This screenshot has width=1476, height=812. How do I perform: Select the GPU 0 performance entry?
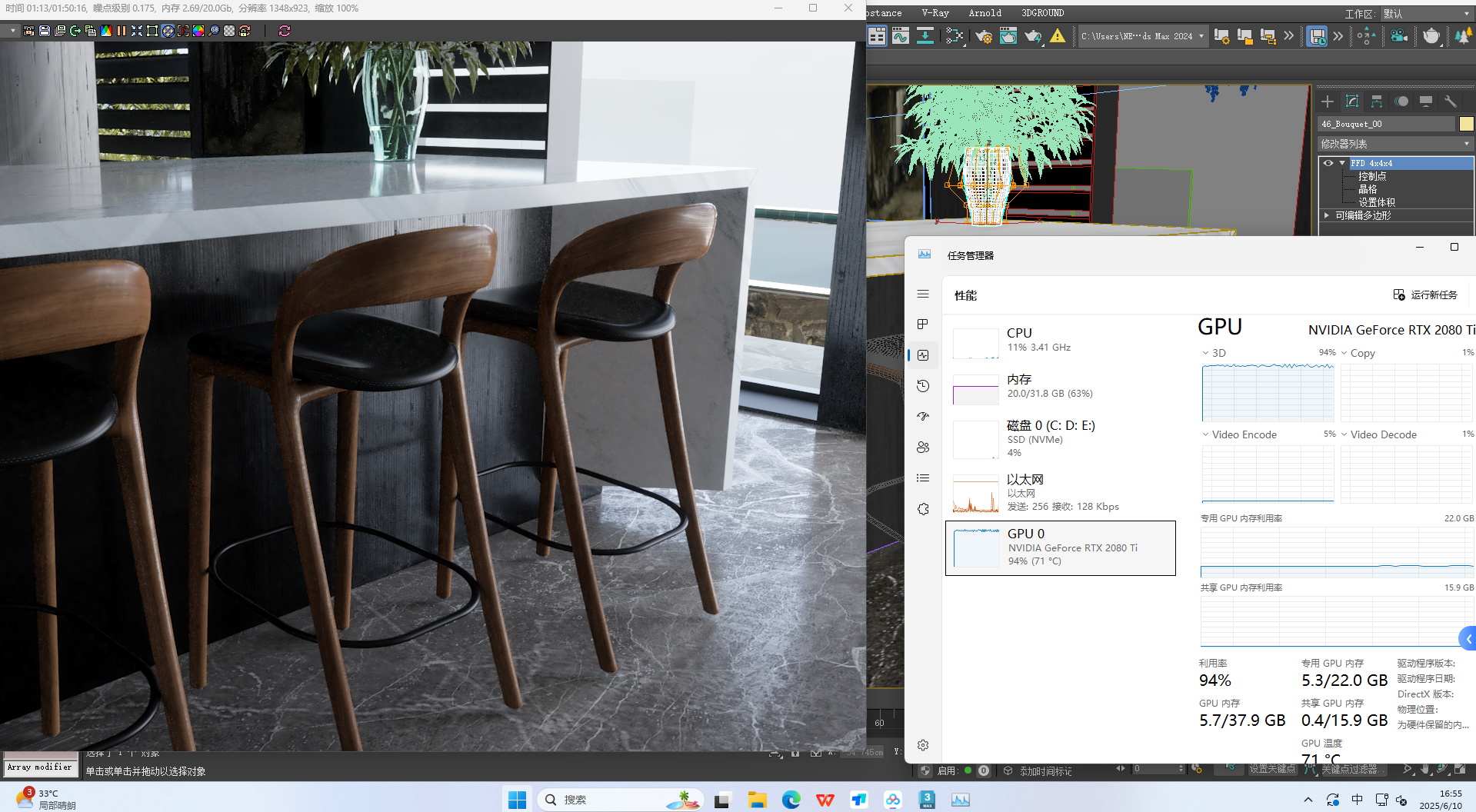tap(1061, 548)
